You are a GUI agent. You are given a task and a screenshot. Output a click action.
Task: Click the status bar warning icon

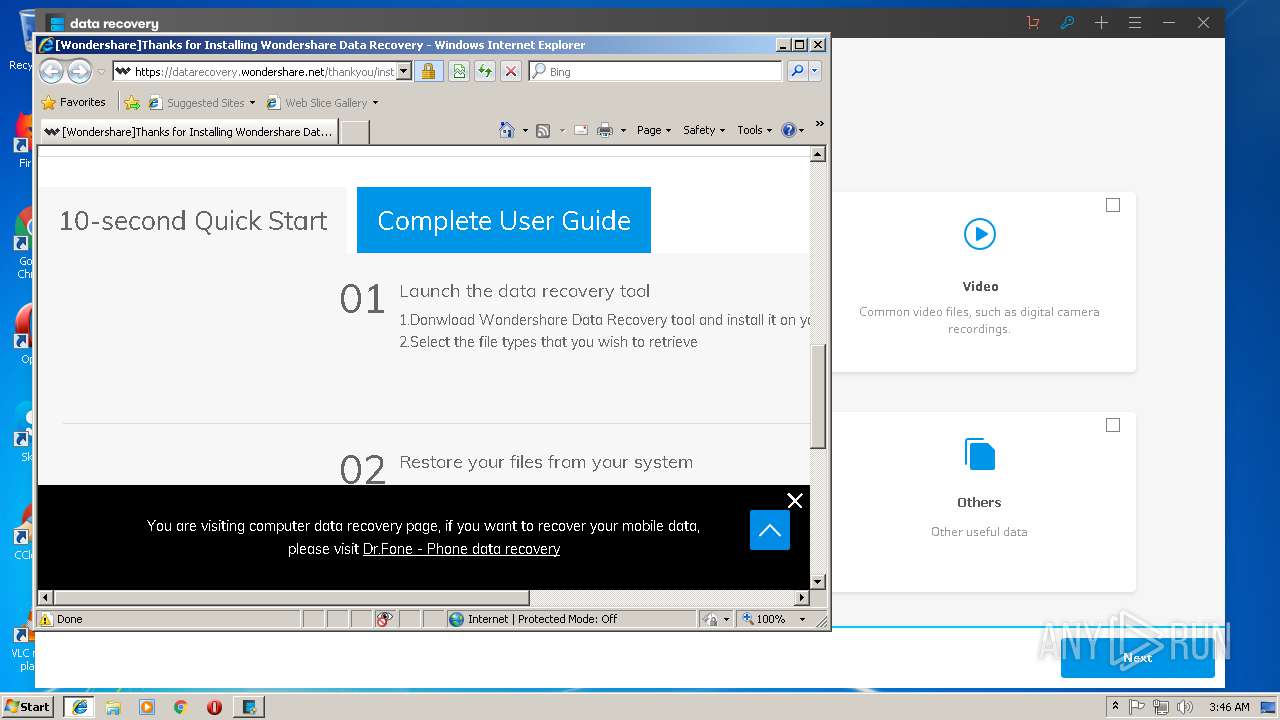[x=46, y=619]
